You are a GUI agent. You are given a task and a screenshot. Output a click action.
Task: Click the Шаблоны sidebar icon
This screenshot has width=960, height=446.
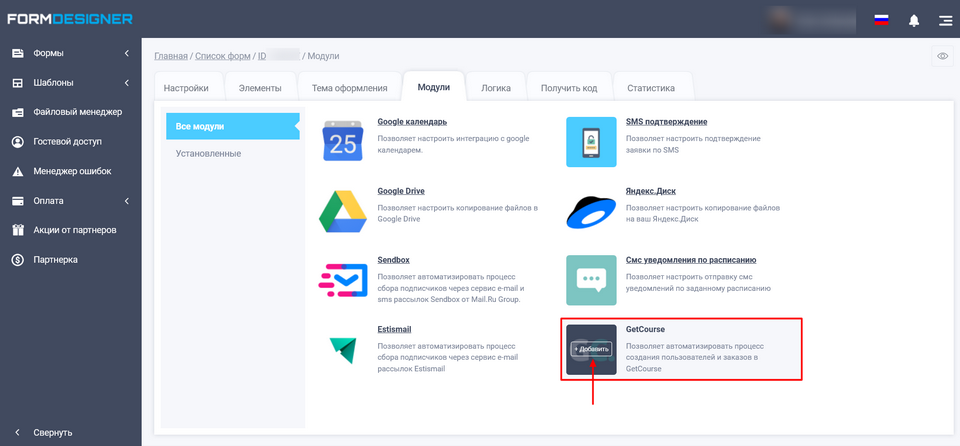click(x=18, y=83)
